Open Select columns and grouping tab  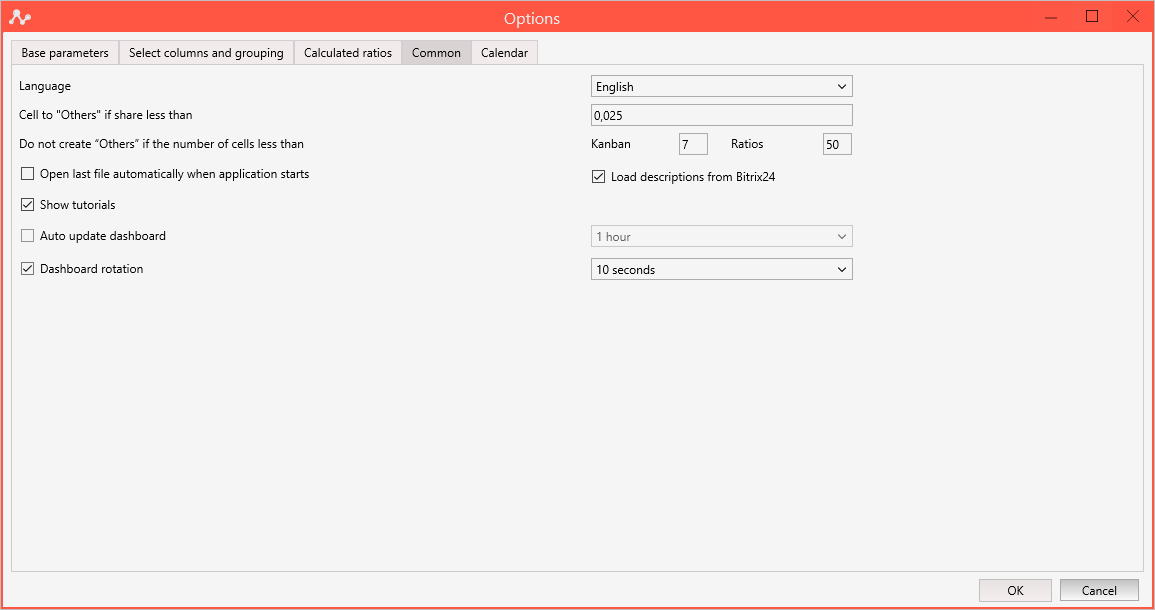tap(206, 53)
